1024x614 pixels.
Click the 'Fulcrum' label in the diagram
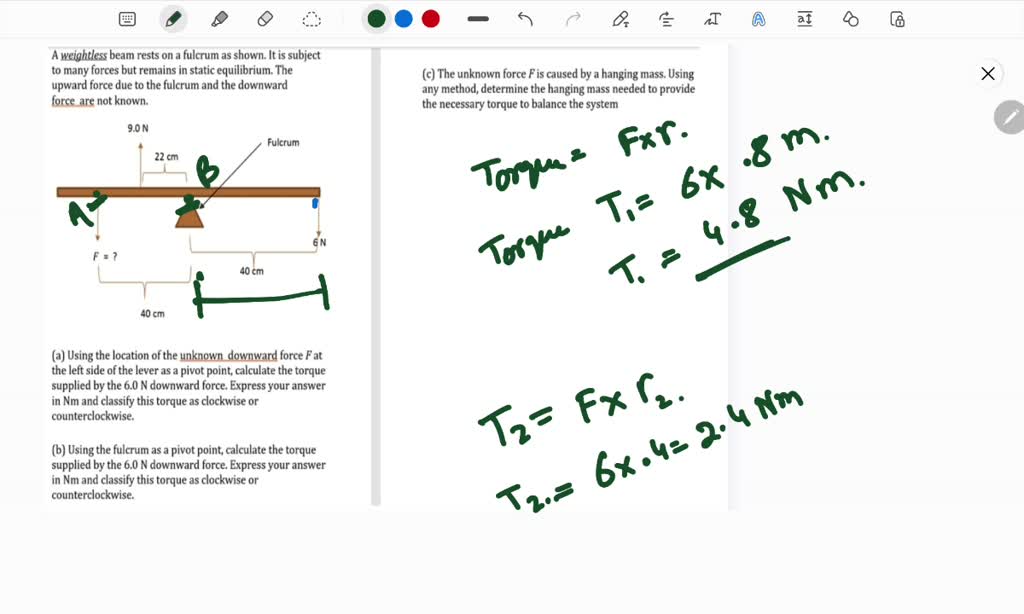pyautogui.click(x=283, y=142)
